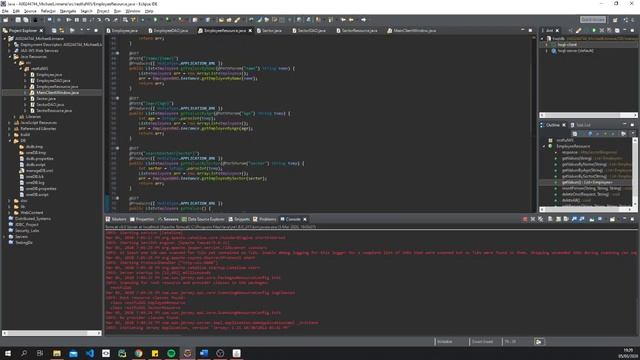Minimize the Console panel icon
The width and height of the screenshot is (640, 360).
click(624, 219)
